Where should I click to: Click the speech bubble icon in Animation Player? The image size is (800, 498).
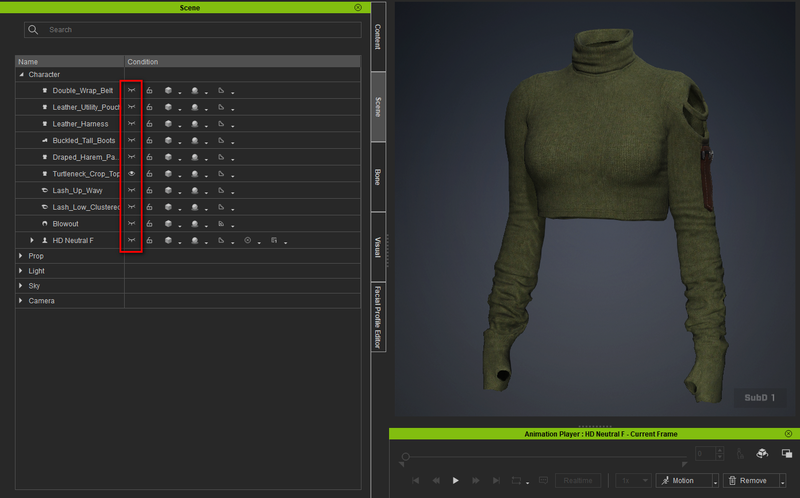[543, 481]
